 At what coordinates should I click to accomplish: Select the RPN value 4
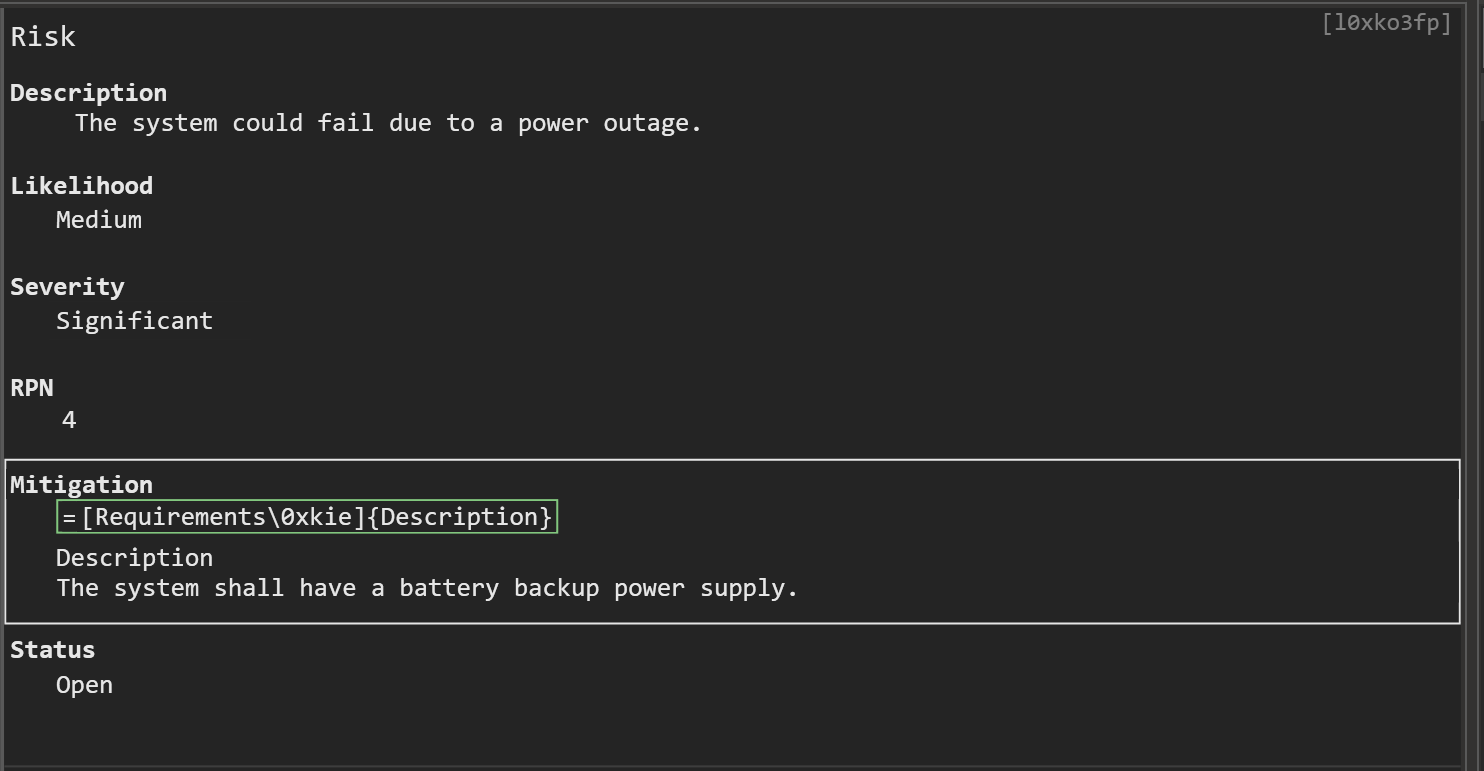tap(69, 420)
